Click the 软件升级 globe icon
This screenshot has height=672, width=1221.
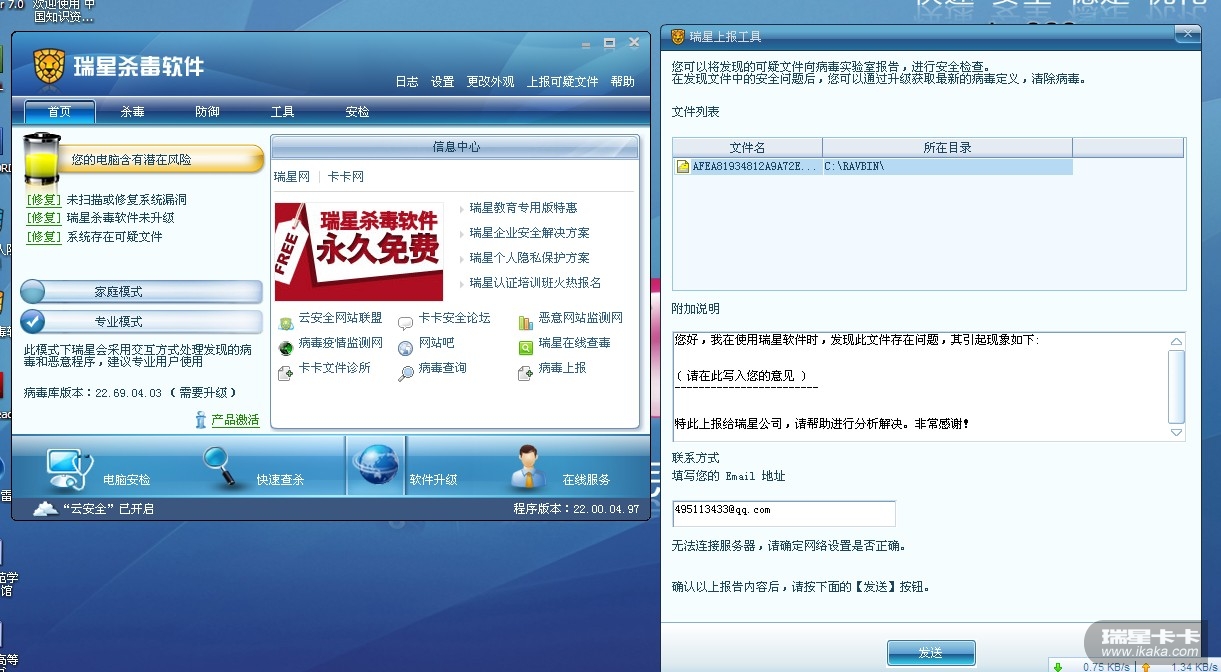point(376,466)
